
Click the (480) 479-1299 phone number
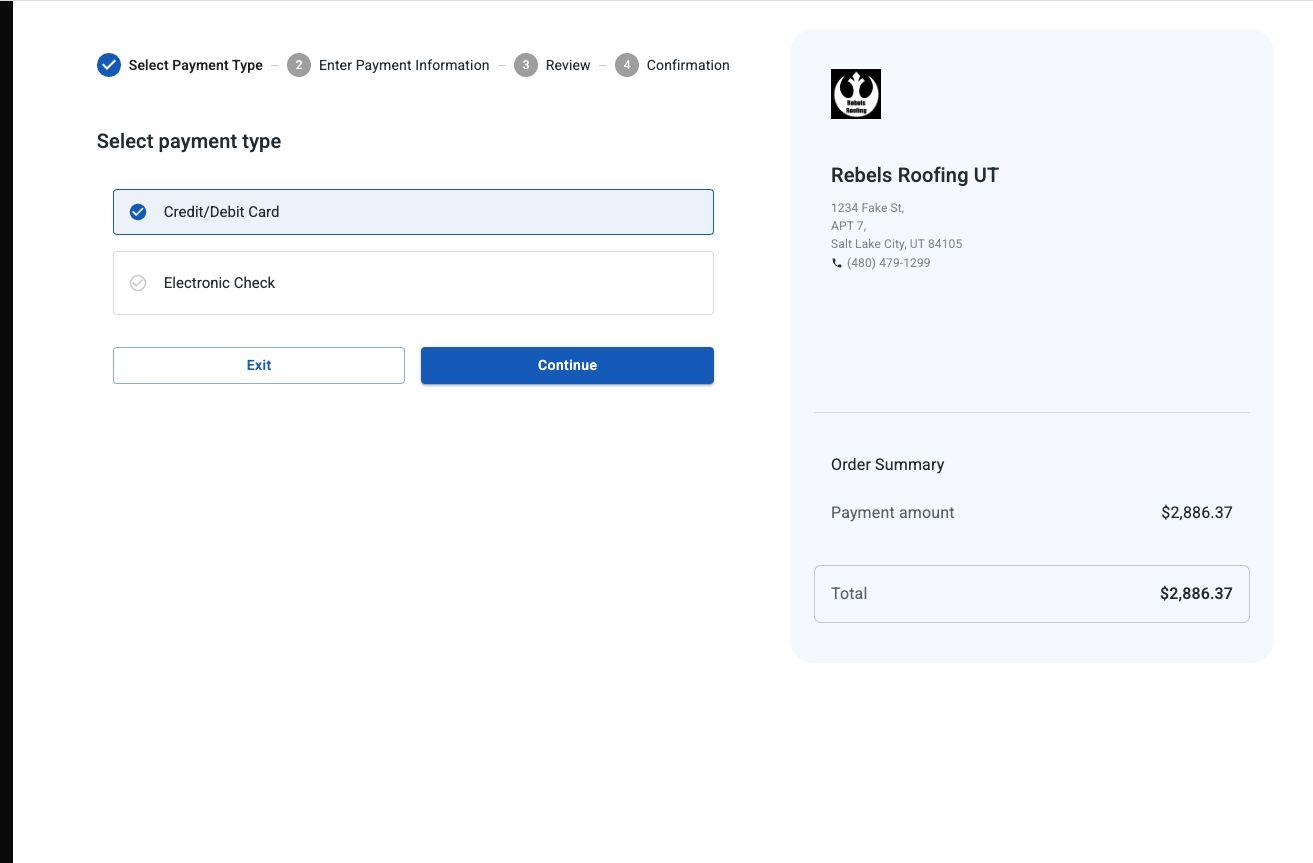click(x=888, y=263)
